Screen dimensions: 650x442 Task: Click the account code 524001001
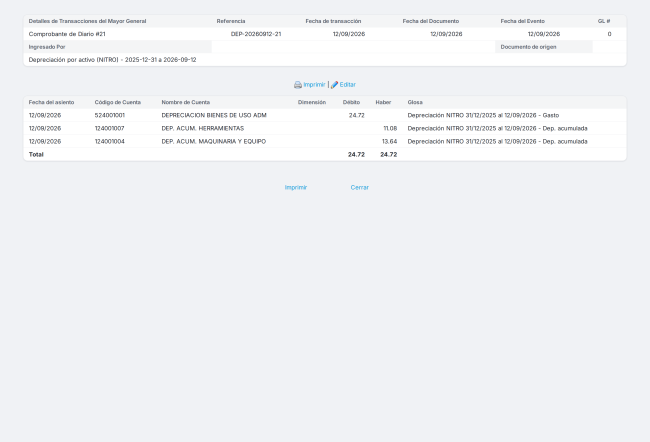point(109,115)
